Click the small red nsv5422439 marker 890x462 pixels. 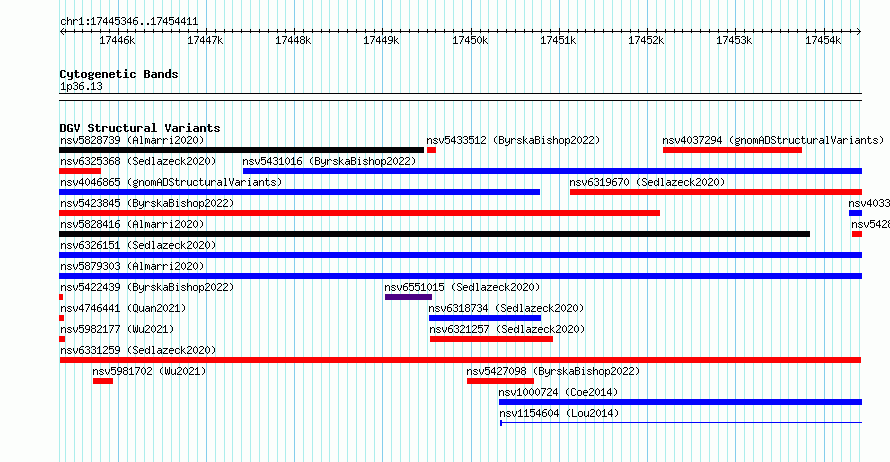click(61, 297)
